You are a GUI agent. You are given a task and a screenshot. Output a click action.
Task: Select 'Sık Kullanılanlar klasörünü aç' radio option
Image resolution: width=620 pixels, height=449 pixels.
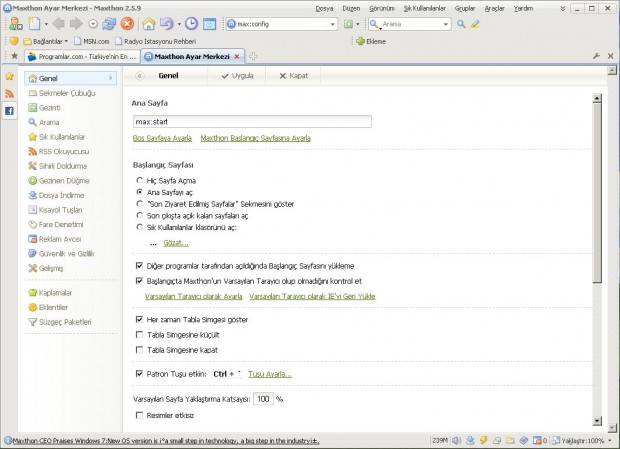click(139, 227)
